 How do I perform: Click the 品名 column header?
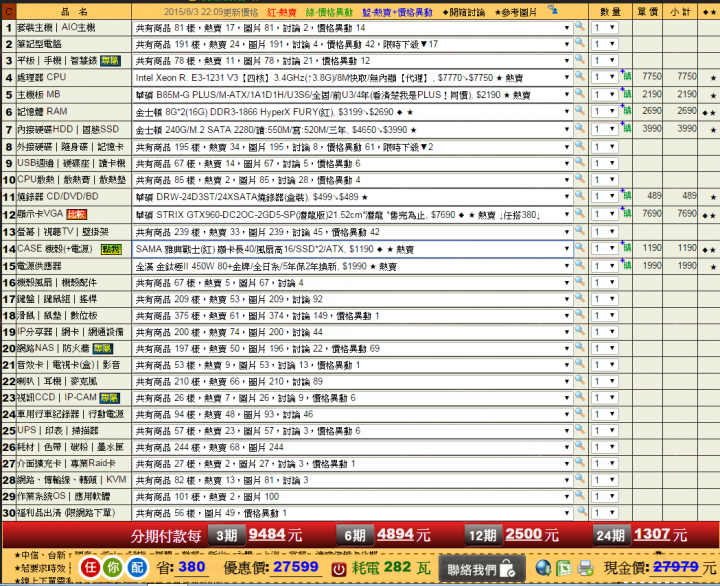pyautogui.click(x=74, y=12)
